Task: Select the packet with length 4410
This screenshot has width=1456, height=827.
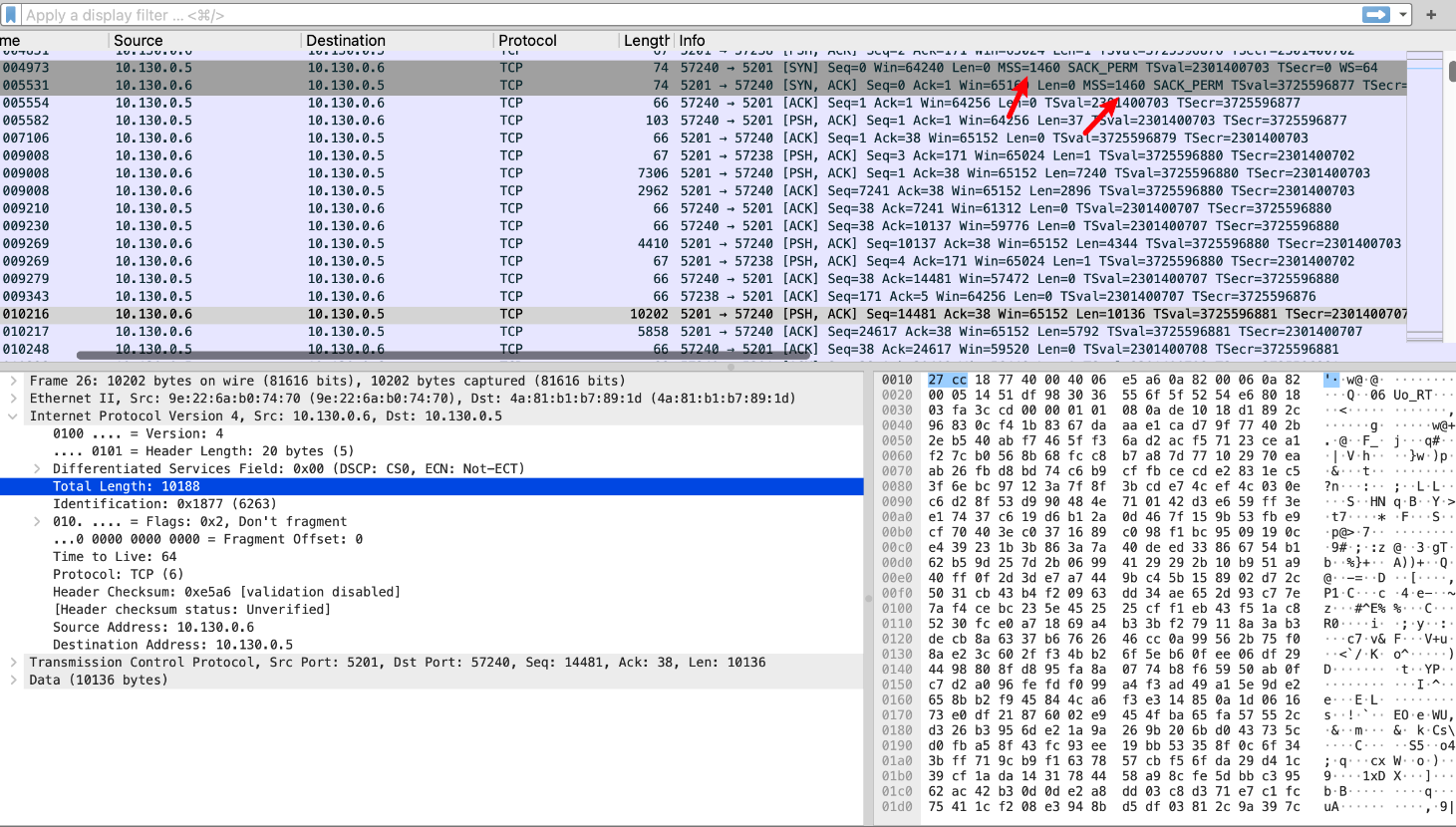Action: (704, 243)
